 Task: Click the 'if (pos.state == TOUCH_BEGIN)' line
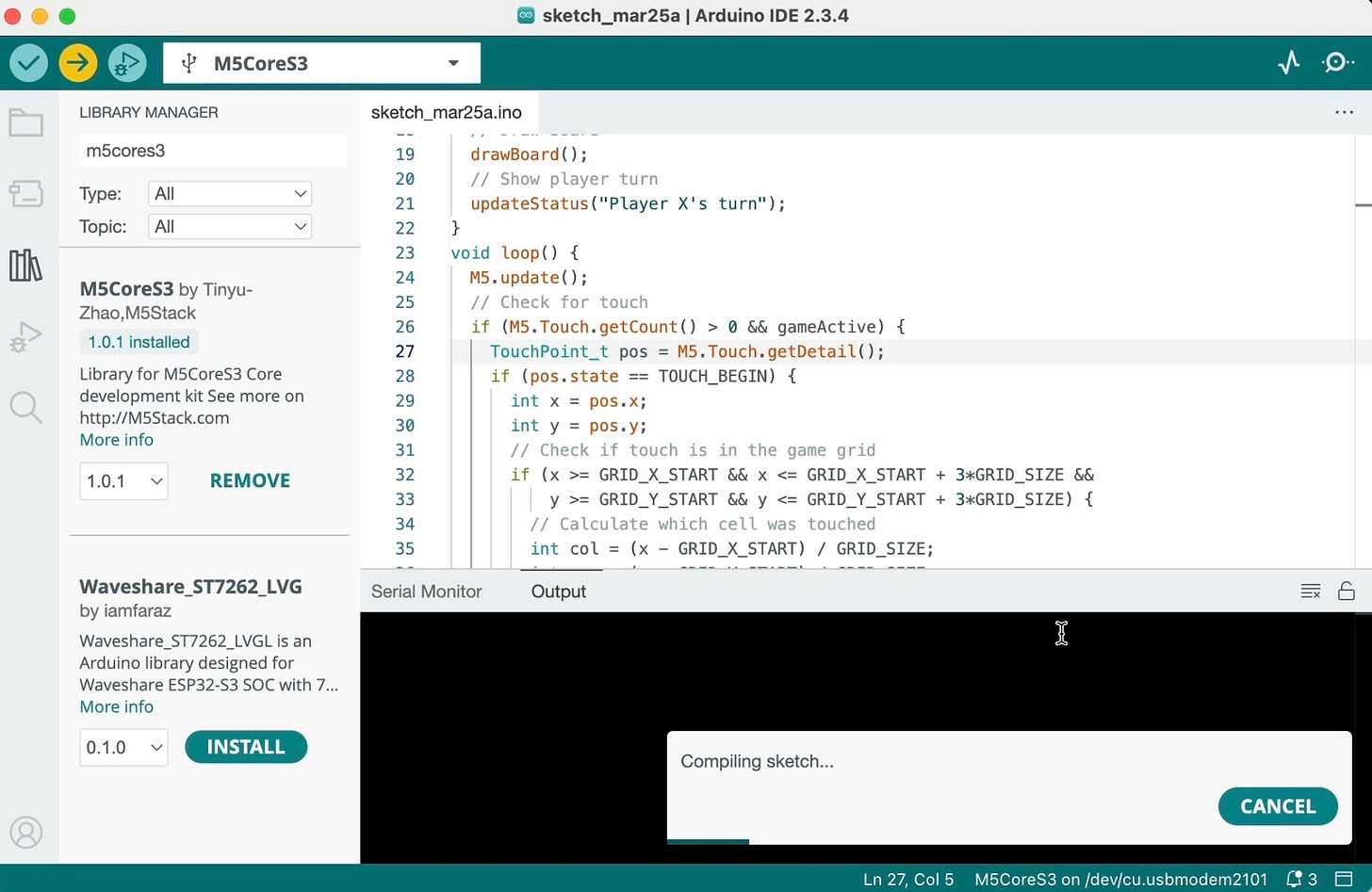coord(644,376)
